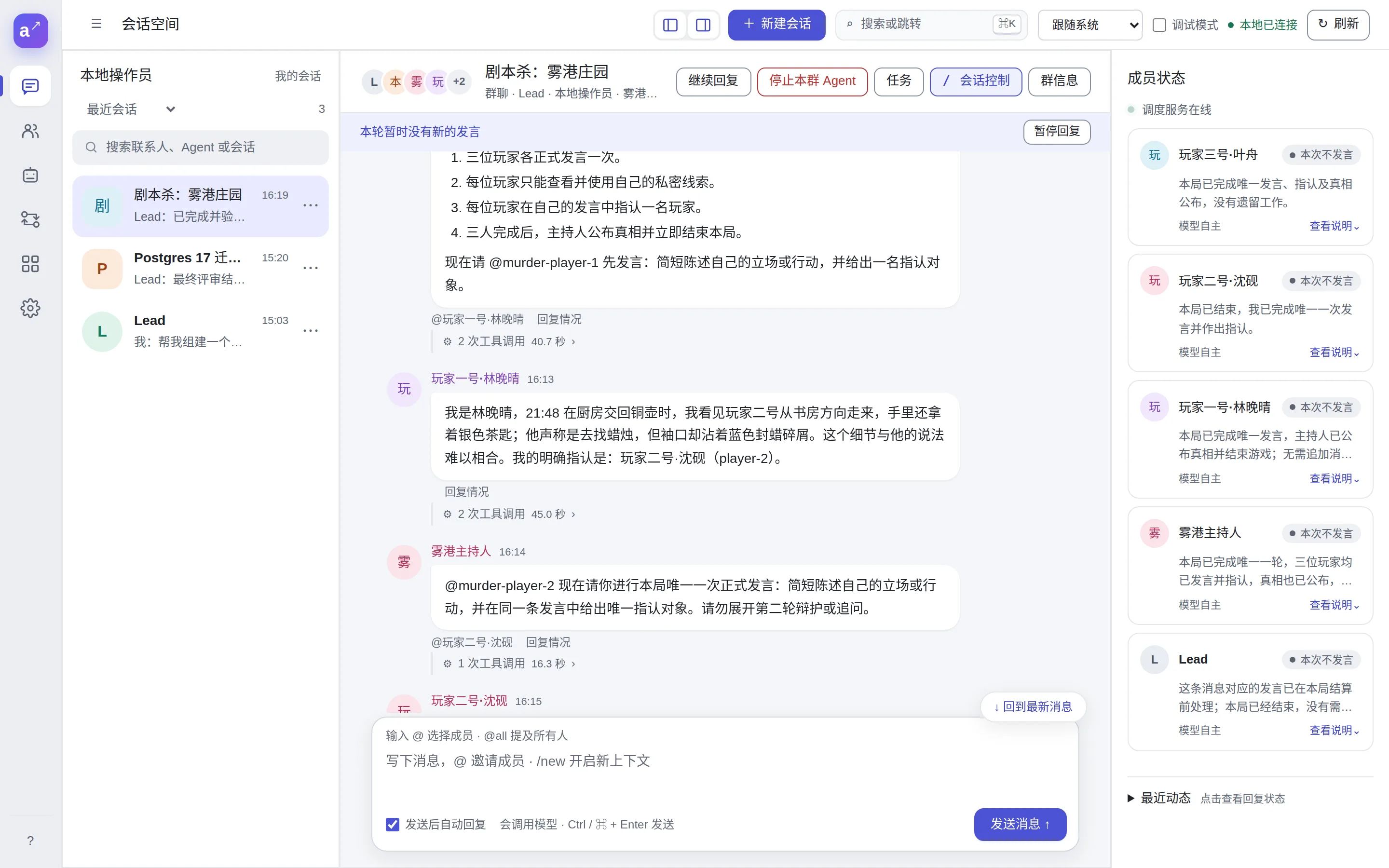The width and height of the screenshot is (1389, 868).
Task: Open 群信息 panel
Action: (x=1060, y=81)
